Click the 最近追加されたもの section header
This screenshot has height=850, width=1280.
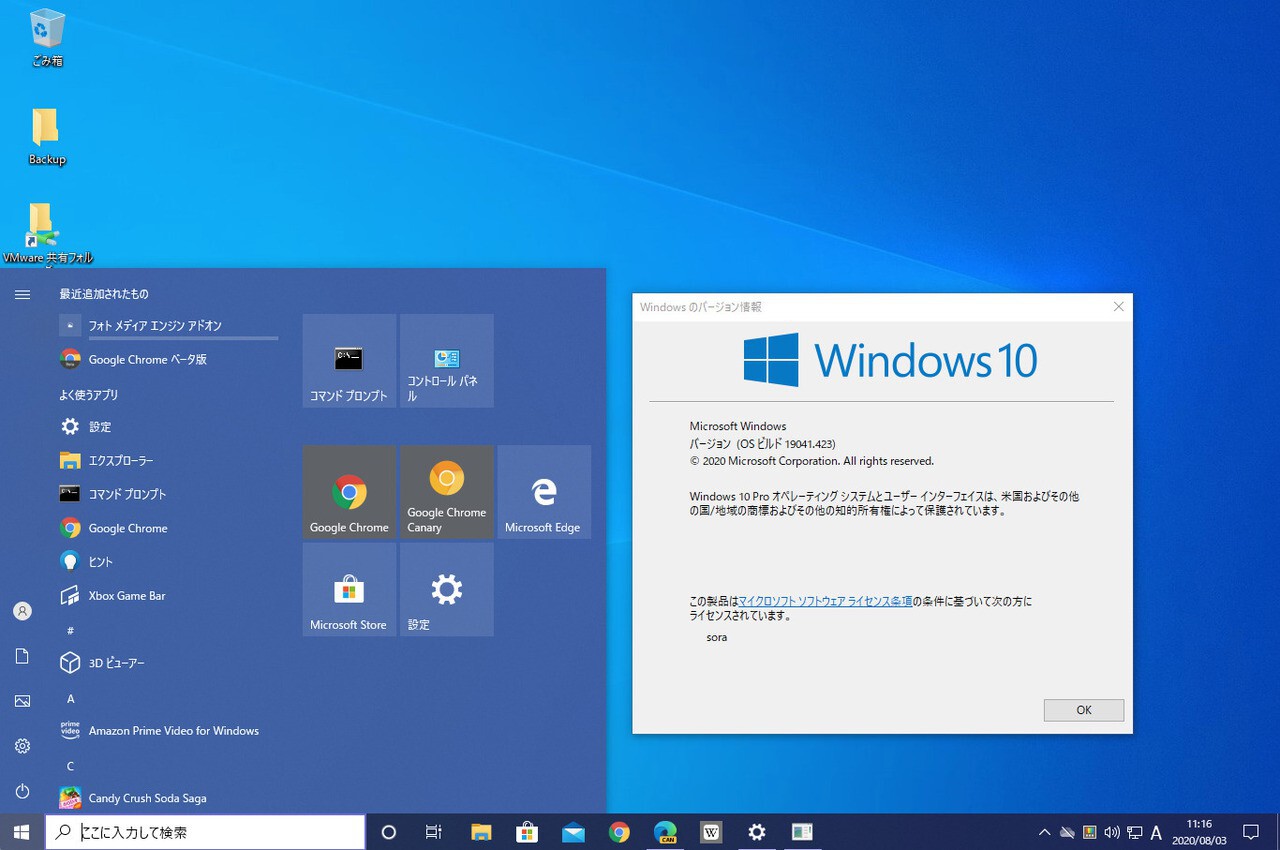pos(104,294)
